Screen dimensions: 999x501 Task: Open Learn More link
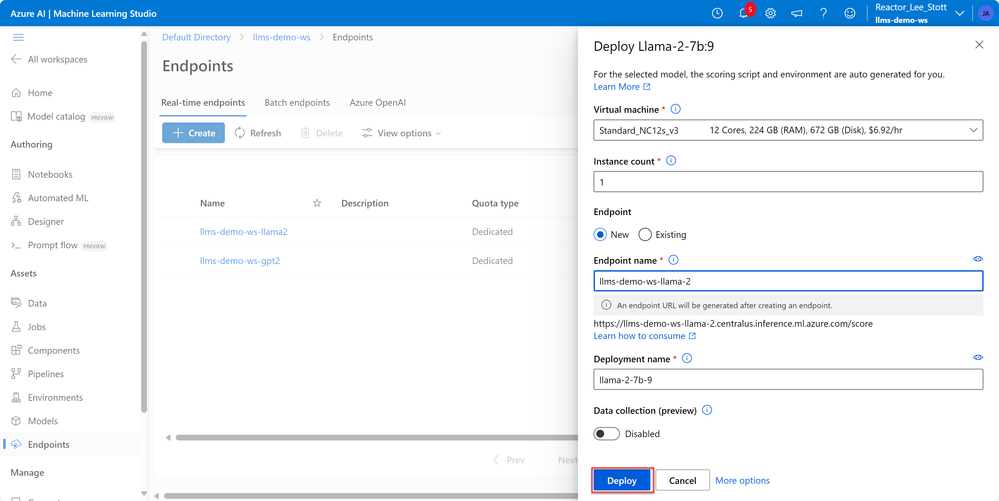pos(622,87)
